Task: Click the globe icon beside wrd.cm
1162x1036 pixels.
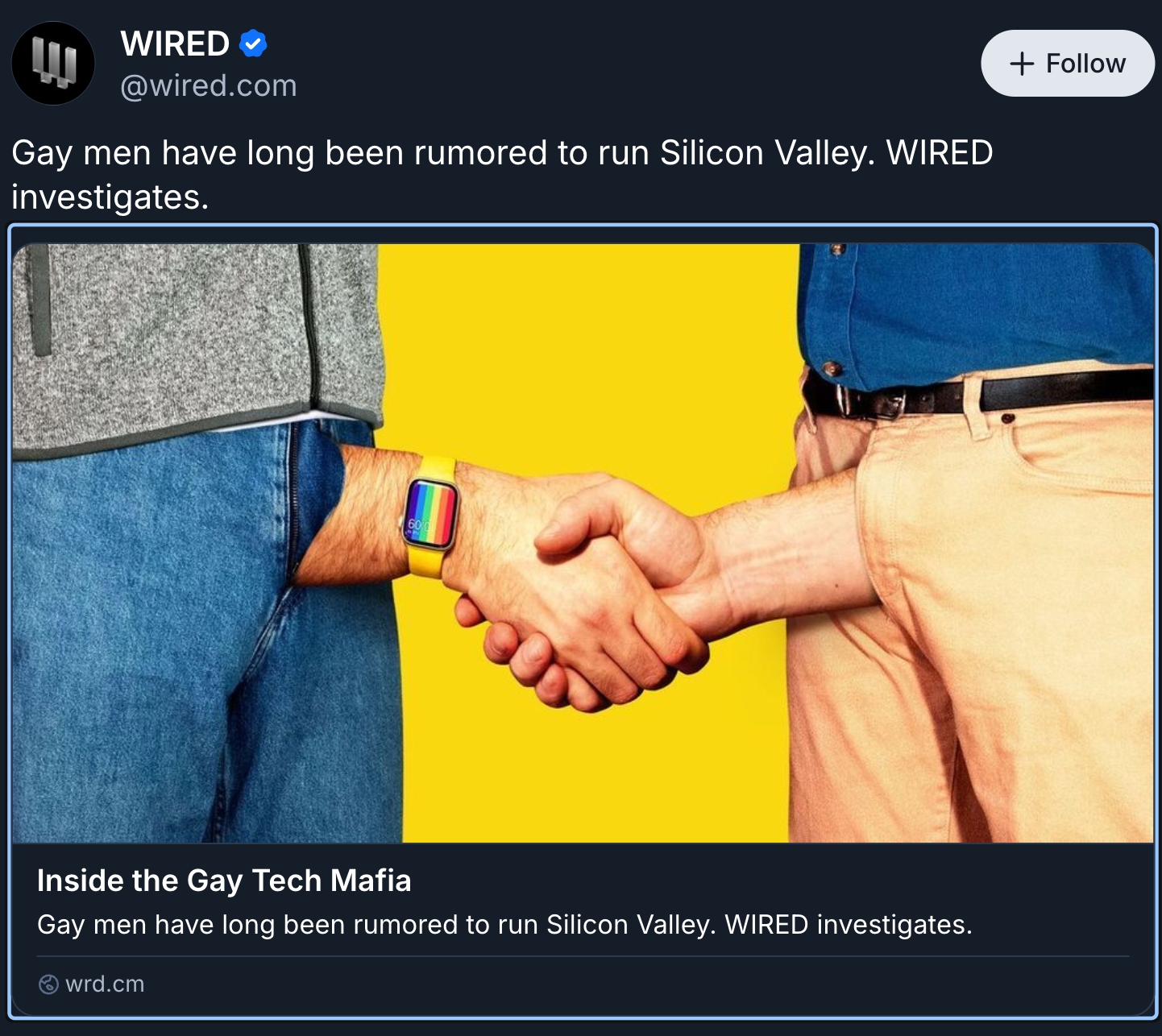Action: click(48, 984)
